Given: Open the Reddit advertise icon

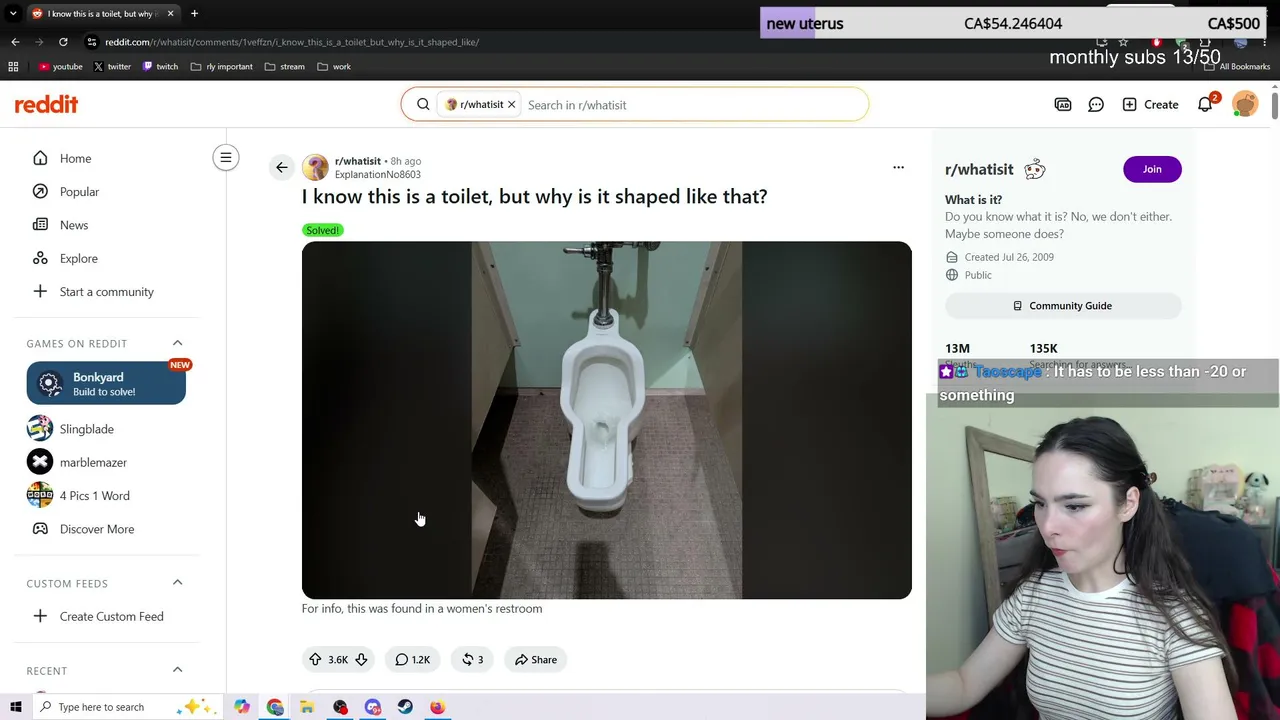Looking at the screenshot, I should click(x=1063, y=104).
